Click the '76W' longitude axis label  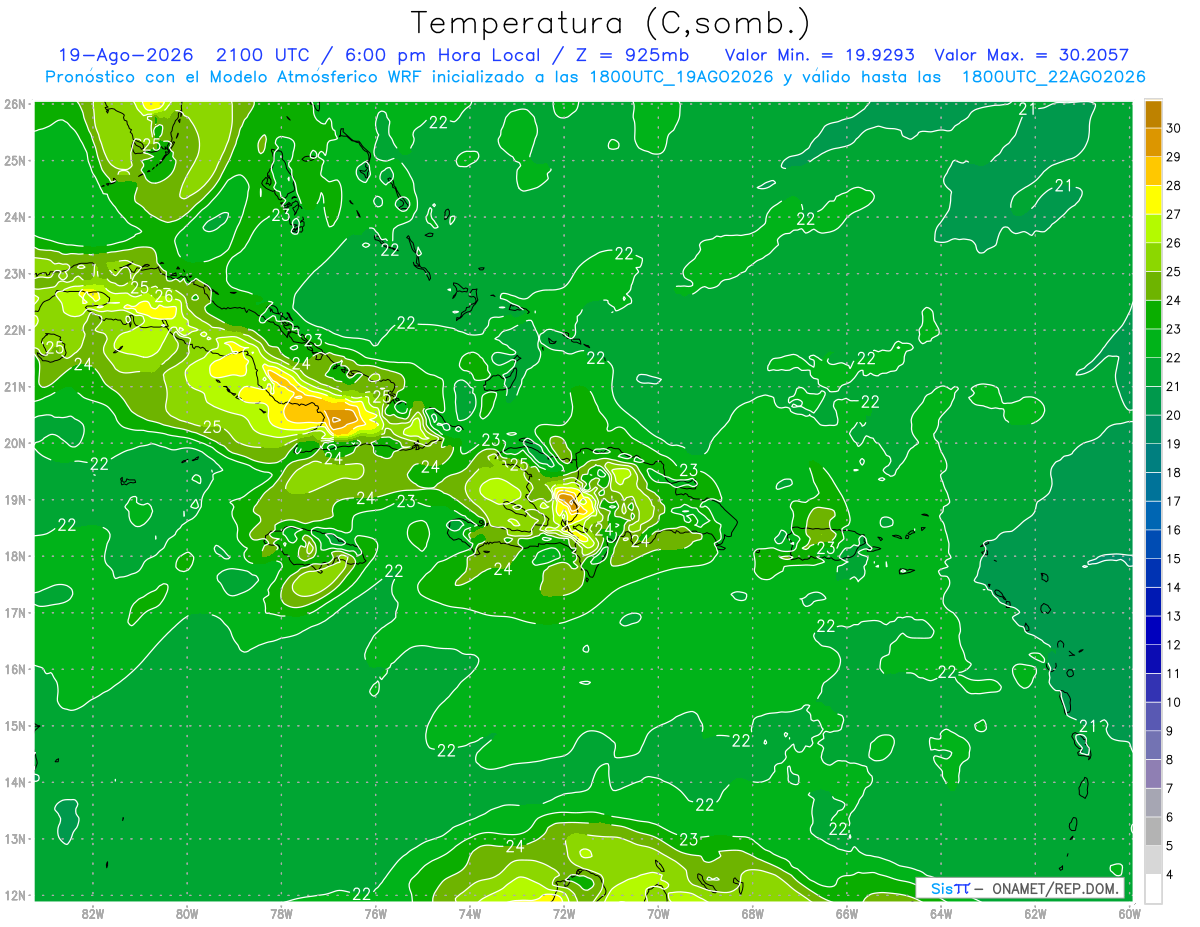pos(375,913)
